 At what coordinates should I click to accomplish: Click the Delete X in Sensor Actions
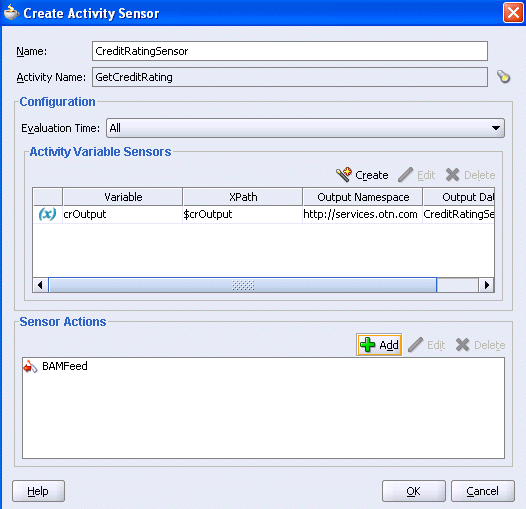tap(480, 345)
